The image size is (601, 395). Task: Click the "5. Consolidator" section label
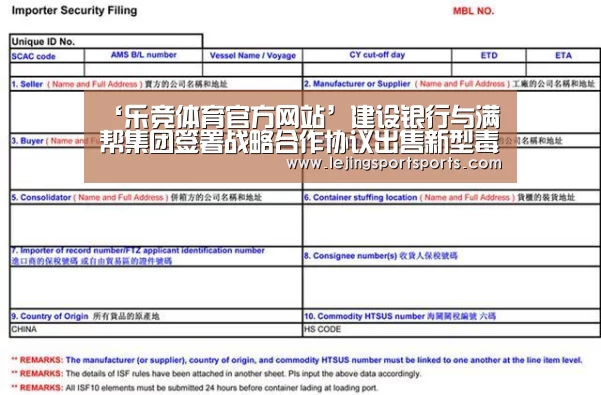[41, 197]
